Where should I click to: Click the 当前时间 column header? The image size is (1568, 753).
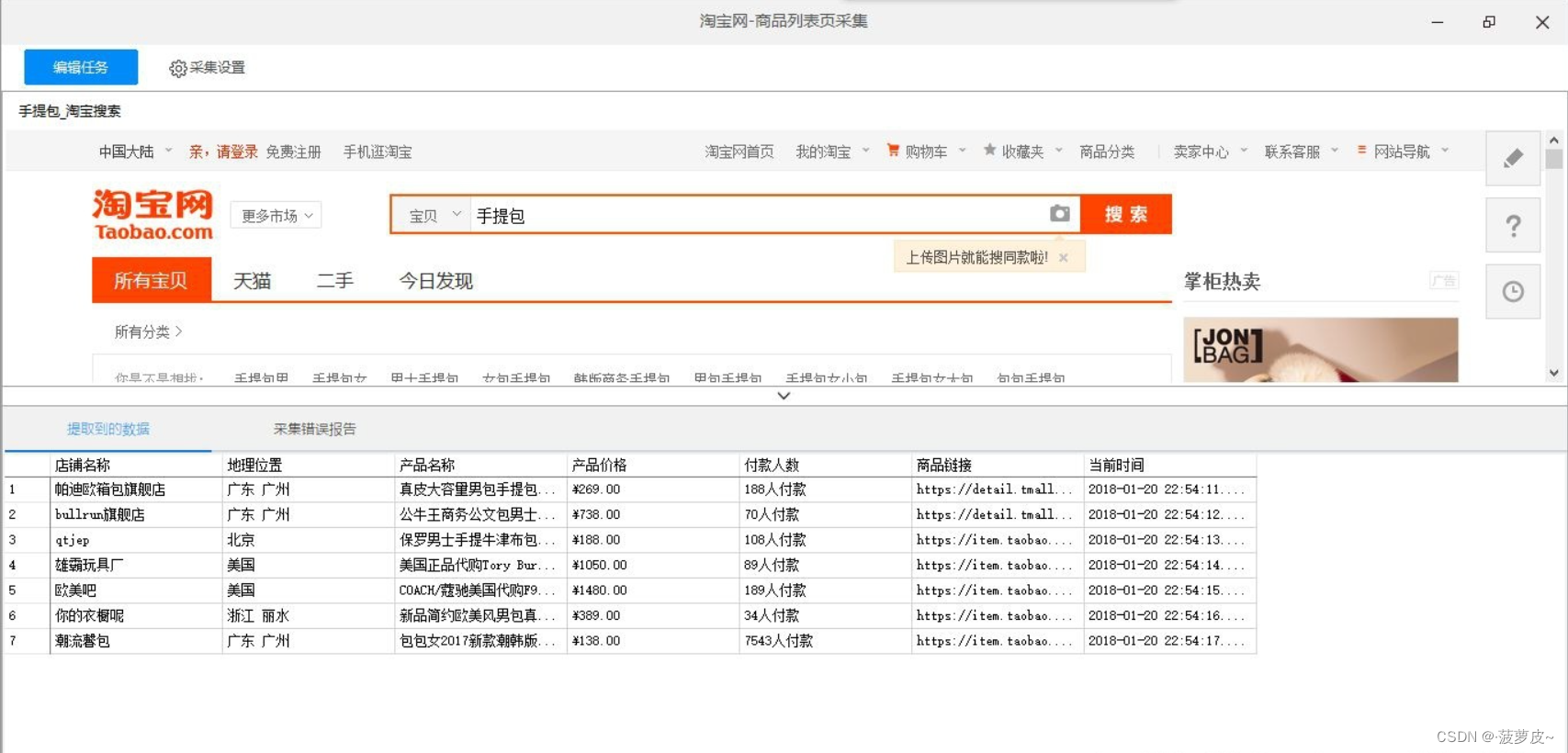pos(1170,465)
